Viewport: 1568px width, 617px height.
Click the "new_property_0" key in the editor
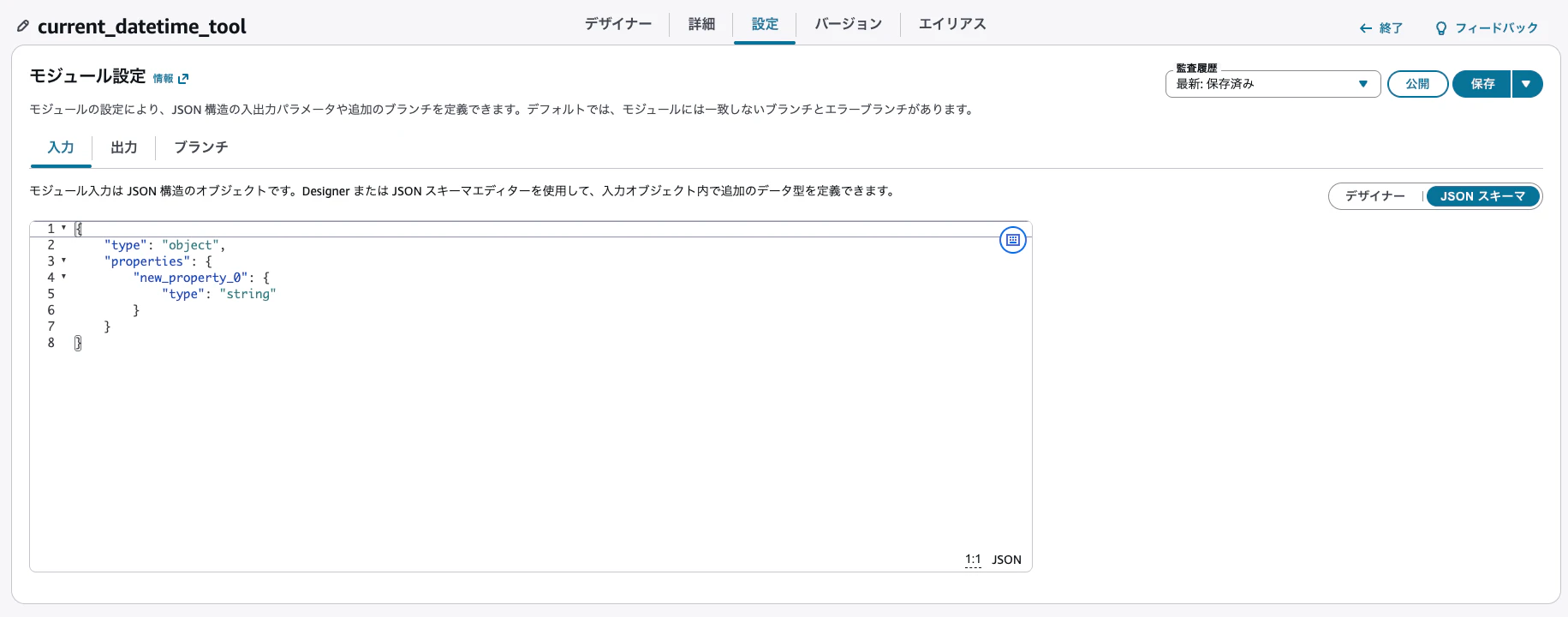(190, 278)
